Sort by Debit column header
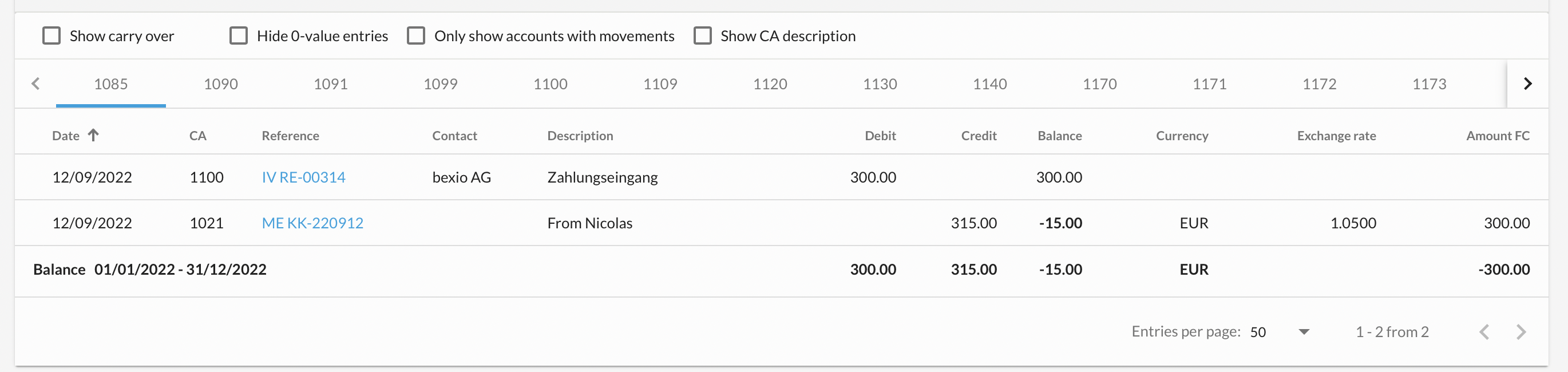1568x372 pixels. coord(880,136)
